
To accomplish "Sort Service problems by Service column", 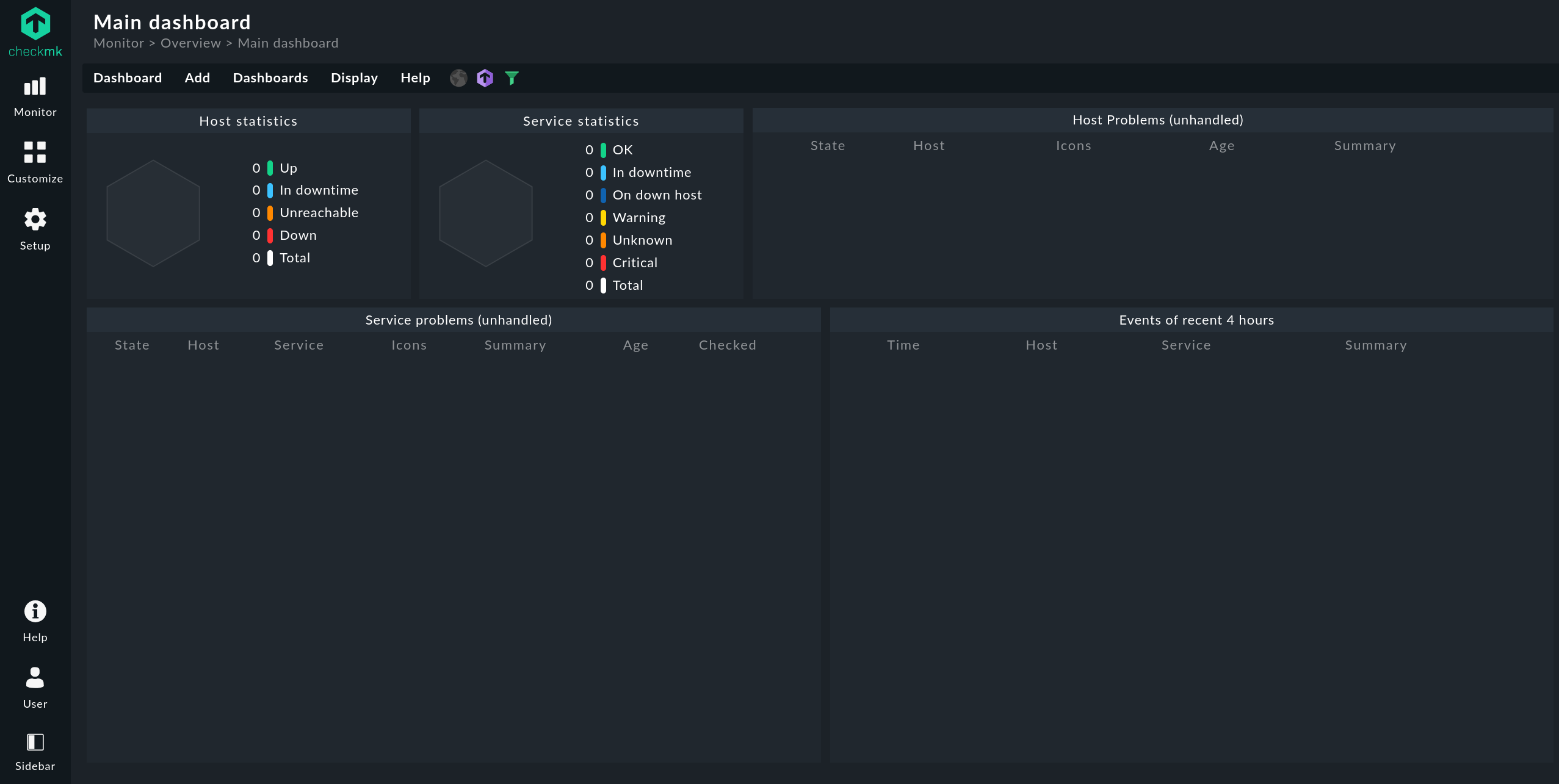I will coord(298,345).
